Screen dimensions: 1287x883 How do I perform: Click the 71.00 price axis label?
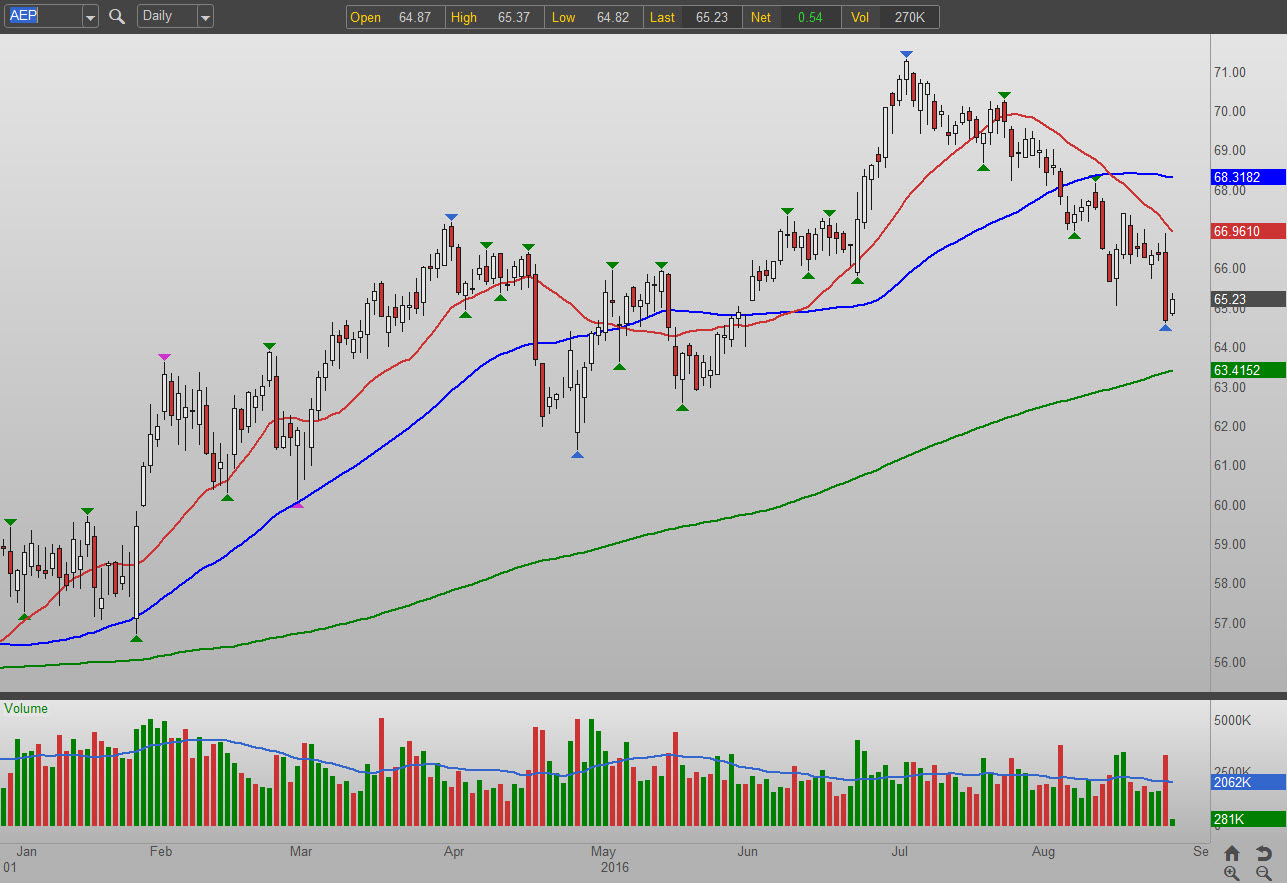tap(1230, 72)
